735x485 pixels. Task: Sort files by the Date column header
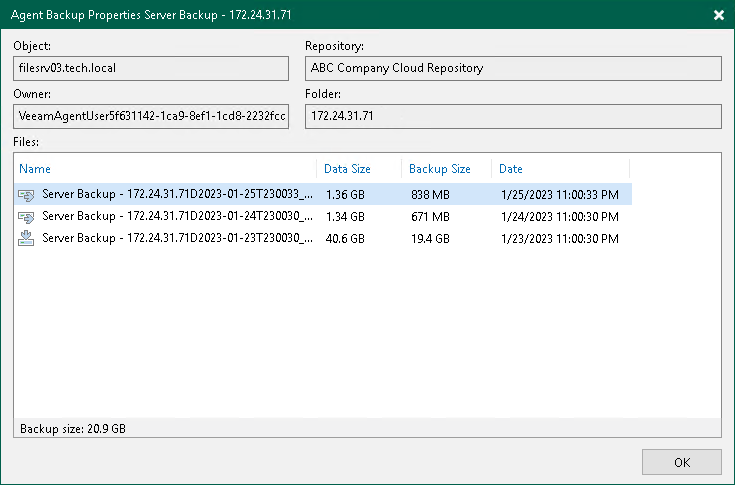[511, 169]
